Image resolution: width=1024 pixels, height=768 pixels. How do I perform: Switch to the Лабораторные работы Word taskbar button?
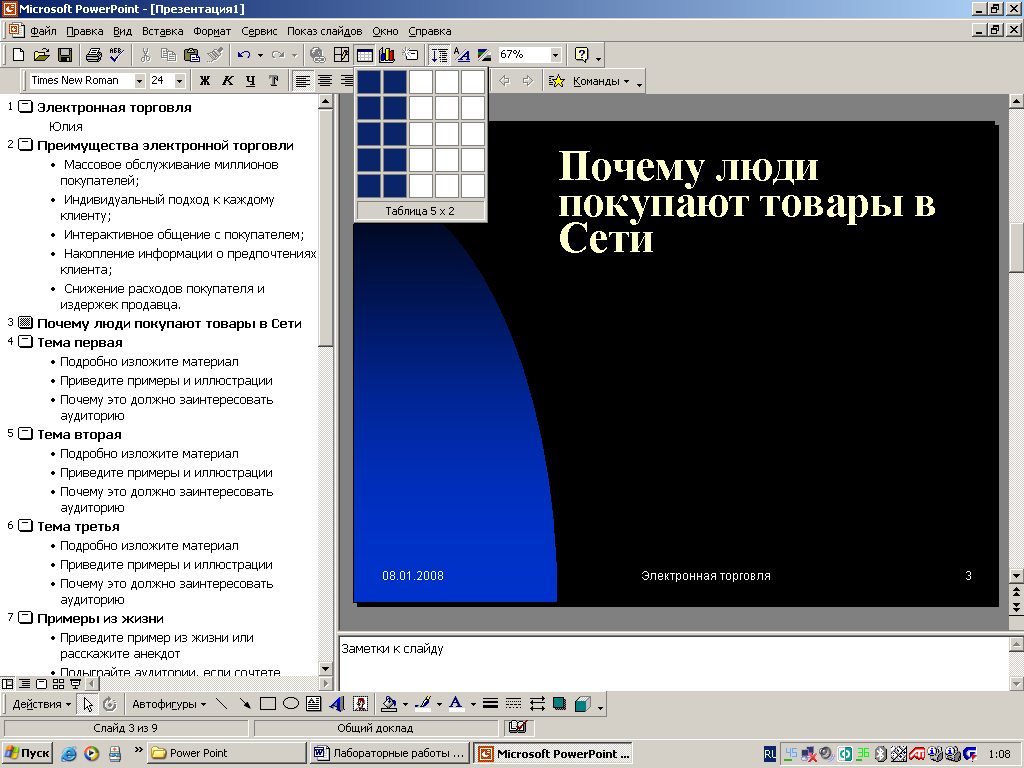[x=389, y=754]
